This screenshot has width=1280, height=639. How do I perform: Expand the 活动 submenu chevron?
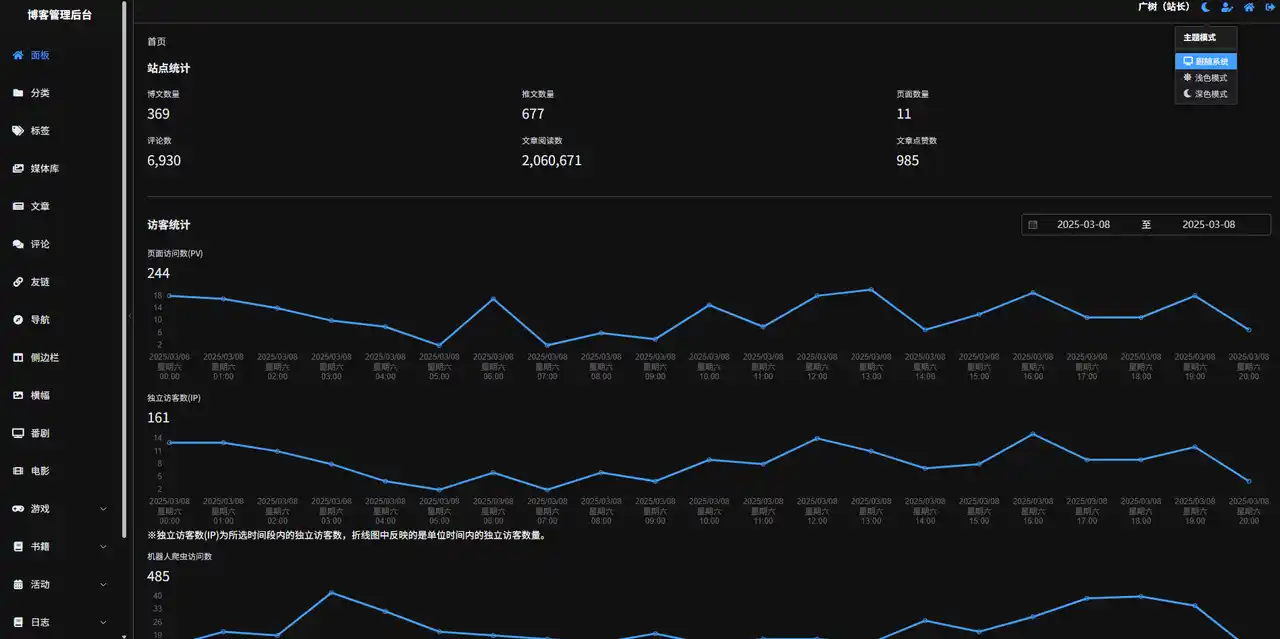click(103, 585)
